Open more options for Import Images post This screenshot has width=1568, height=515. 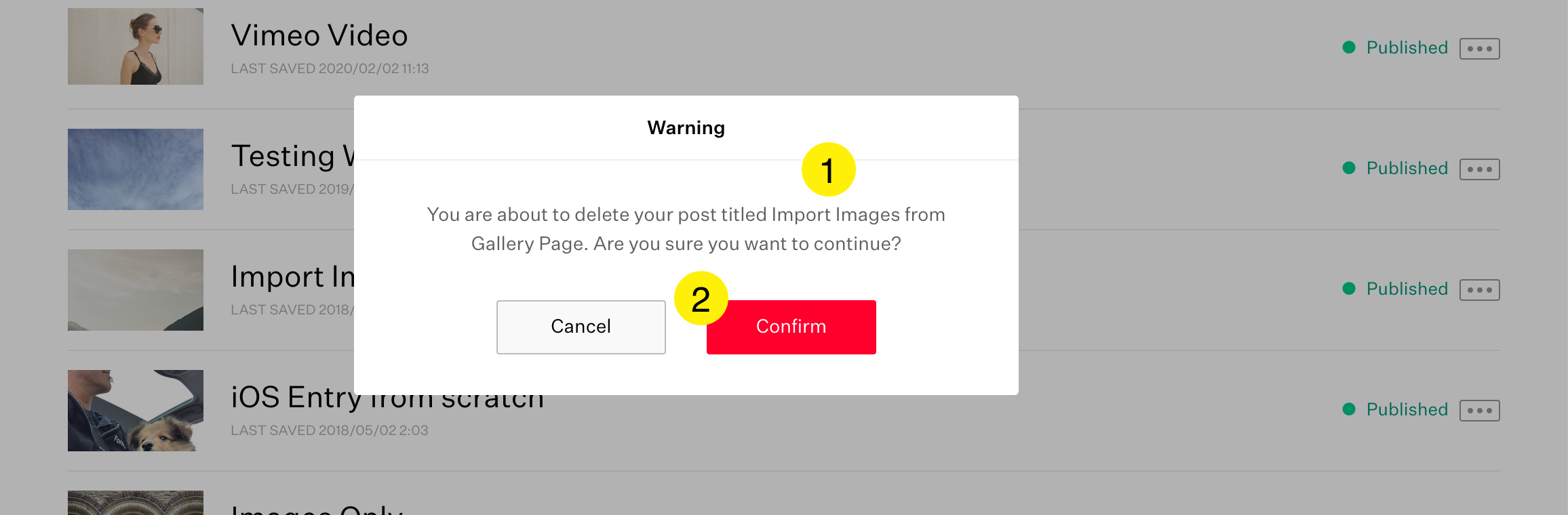point(1479,290)
